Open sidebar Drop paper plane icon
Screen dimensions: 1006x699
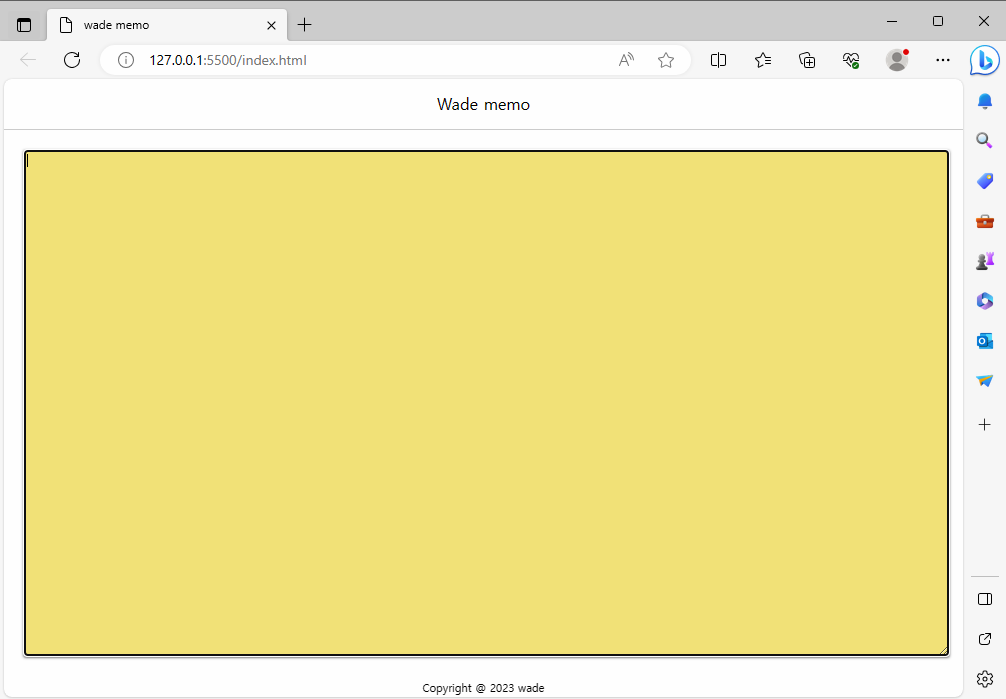pos(985,381)
